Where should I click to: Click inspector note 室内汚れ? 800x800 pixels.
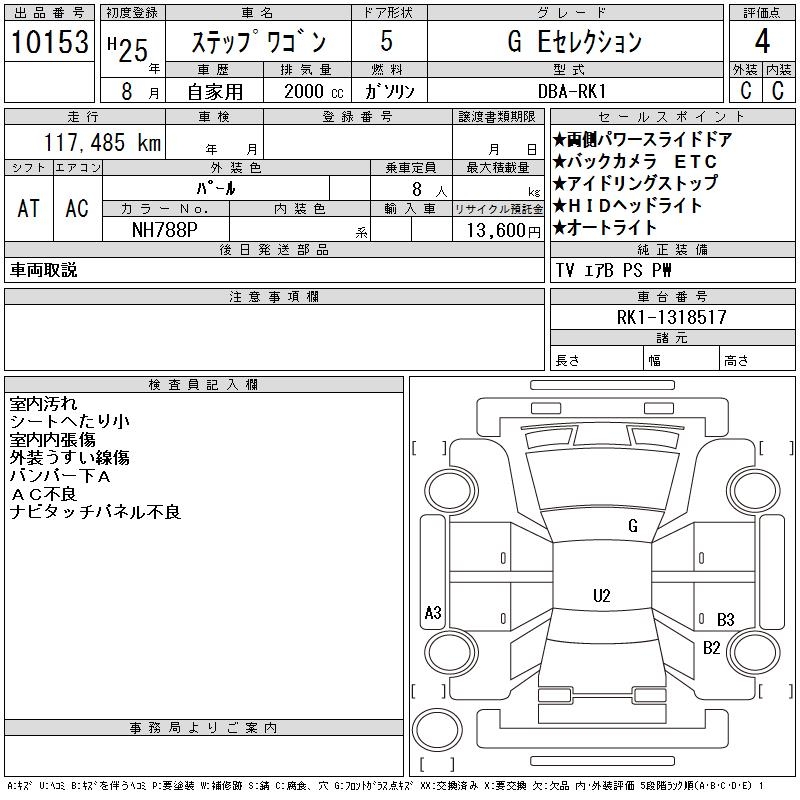coord(43,404)
